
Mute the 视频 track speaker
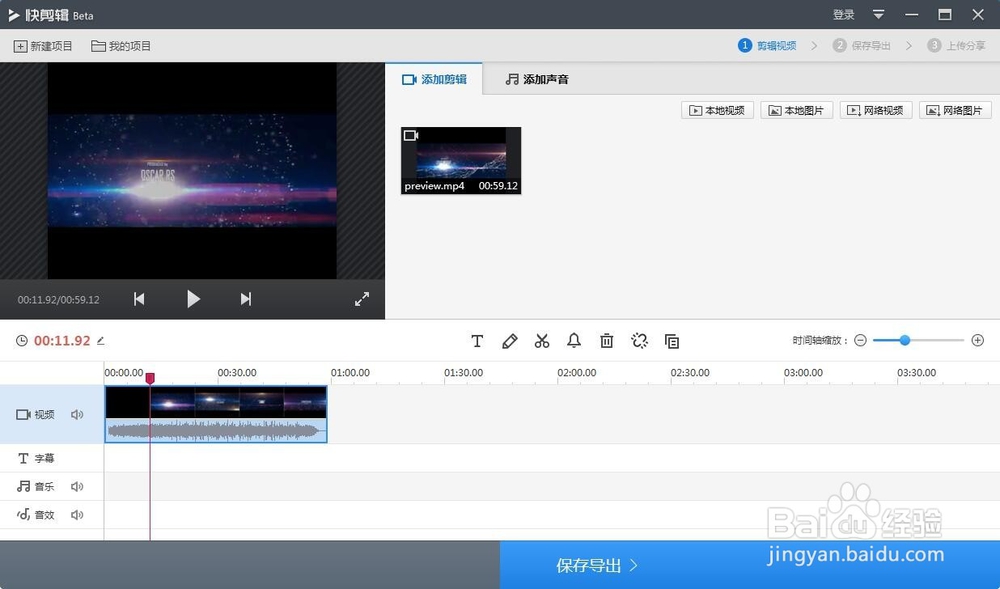pyautogui.click(x=77, y=414)
